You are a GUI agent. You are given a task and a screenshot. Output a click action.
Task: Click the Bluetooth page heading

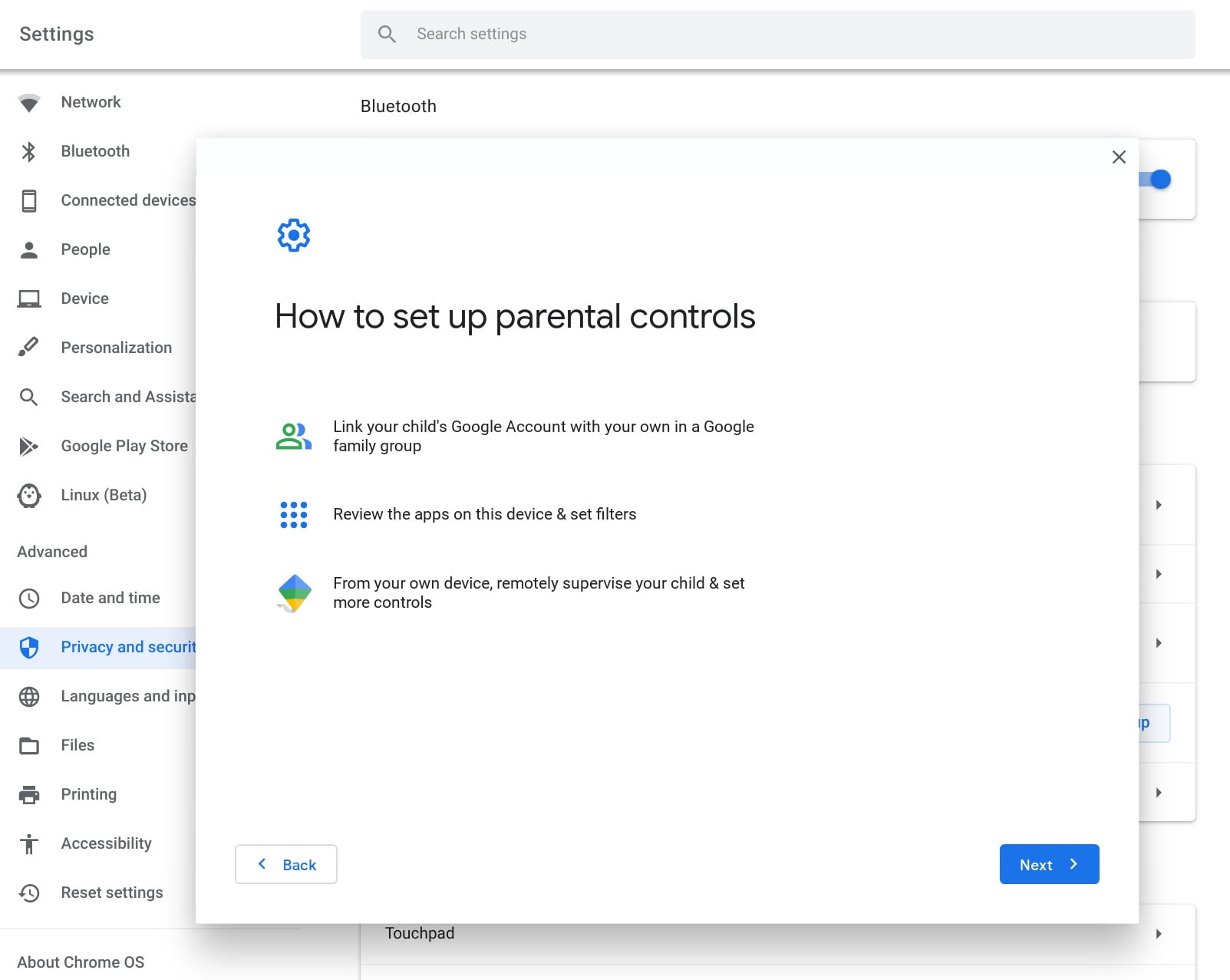pos(398,107)
